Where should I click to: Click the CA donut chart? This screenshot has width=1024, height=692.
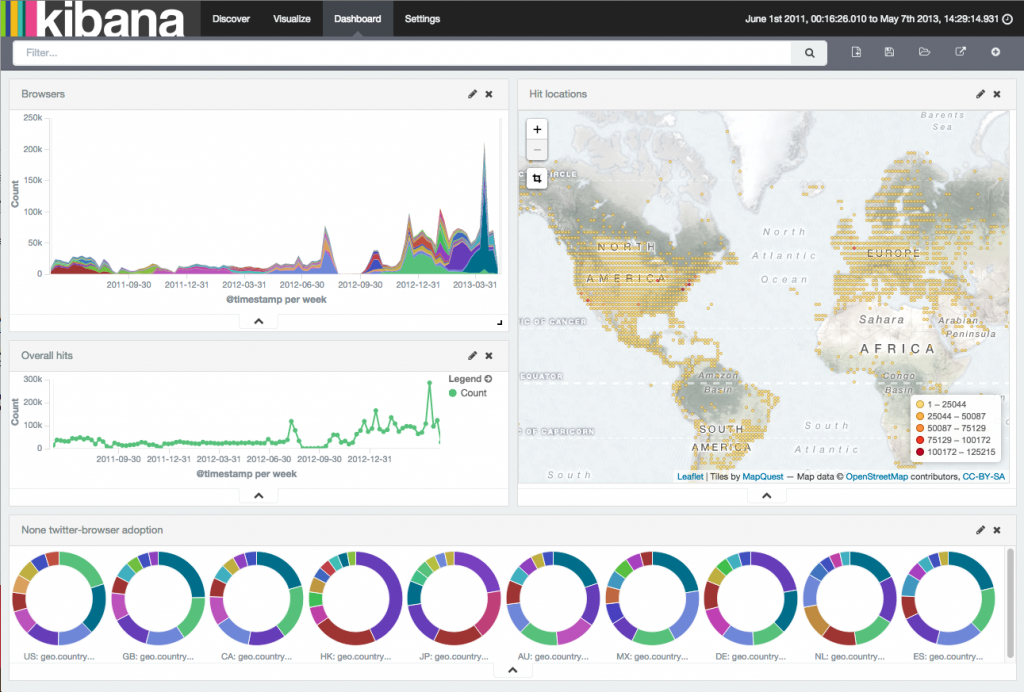pos(257,598)
